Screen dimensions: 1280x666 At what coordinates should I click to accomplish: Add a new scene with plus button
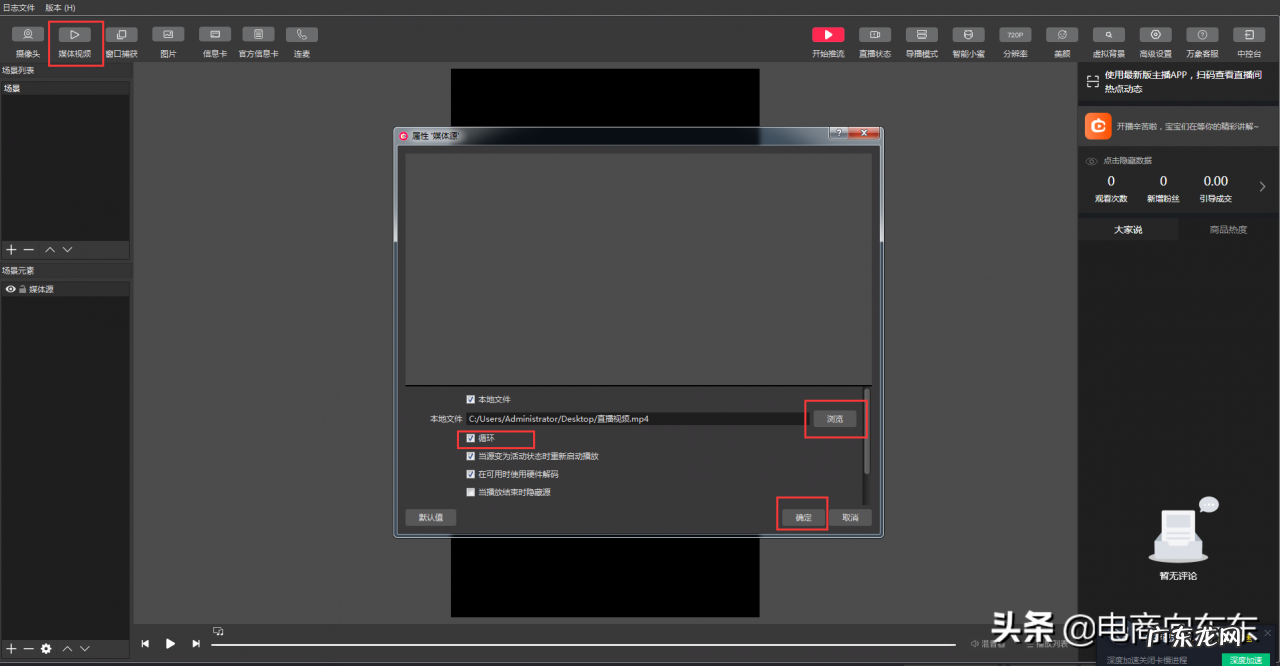(x=12, y=250)
